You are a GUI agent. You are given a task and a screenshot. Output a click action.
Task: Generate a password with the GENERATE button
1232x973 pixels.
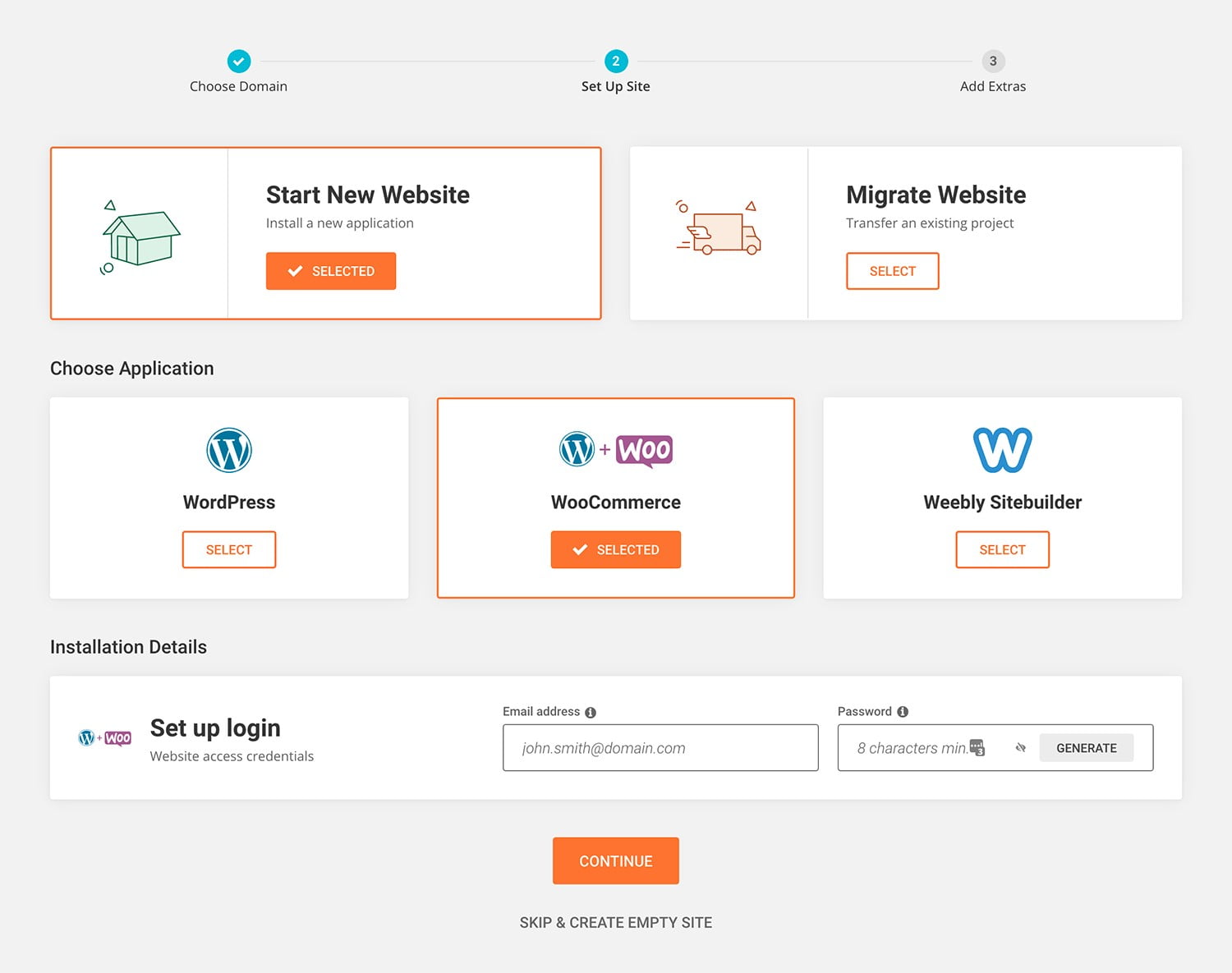(x=1087, y=747)
